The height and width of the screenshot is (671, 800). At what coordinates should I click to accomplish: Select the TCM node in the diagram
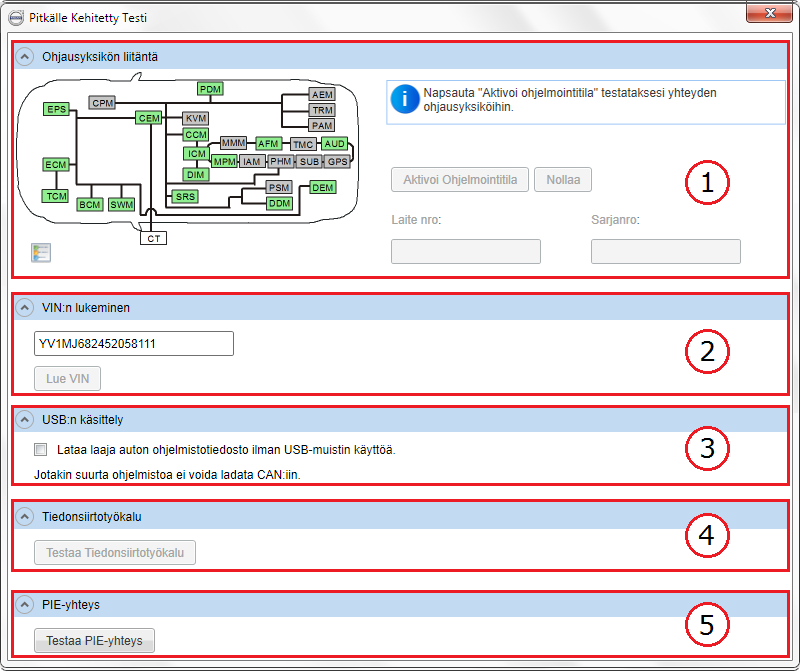click(56, 196)
